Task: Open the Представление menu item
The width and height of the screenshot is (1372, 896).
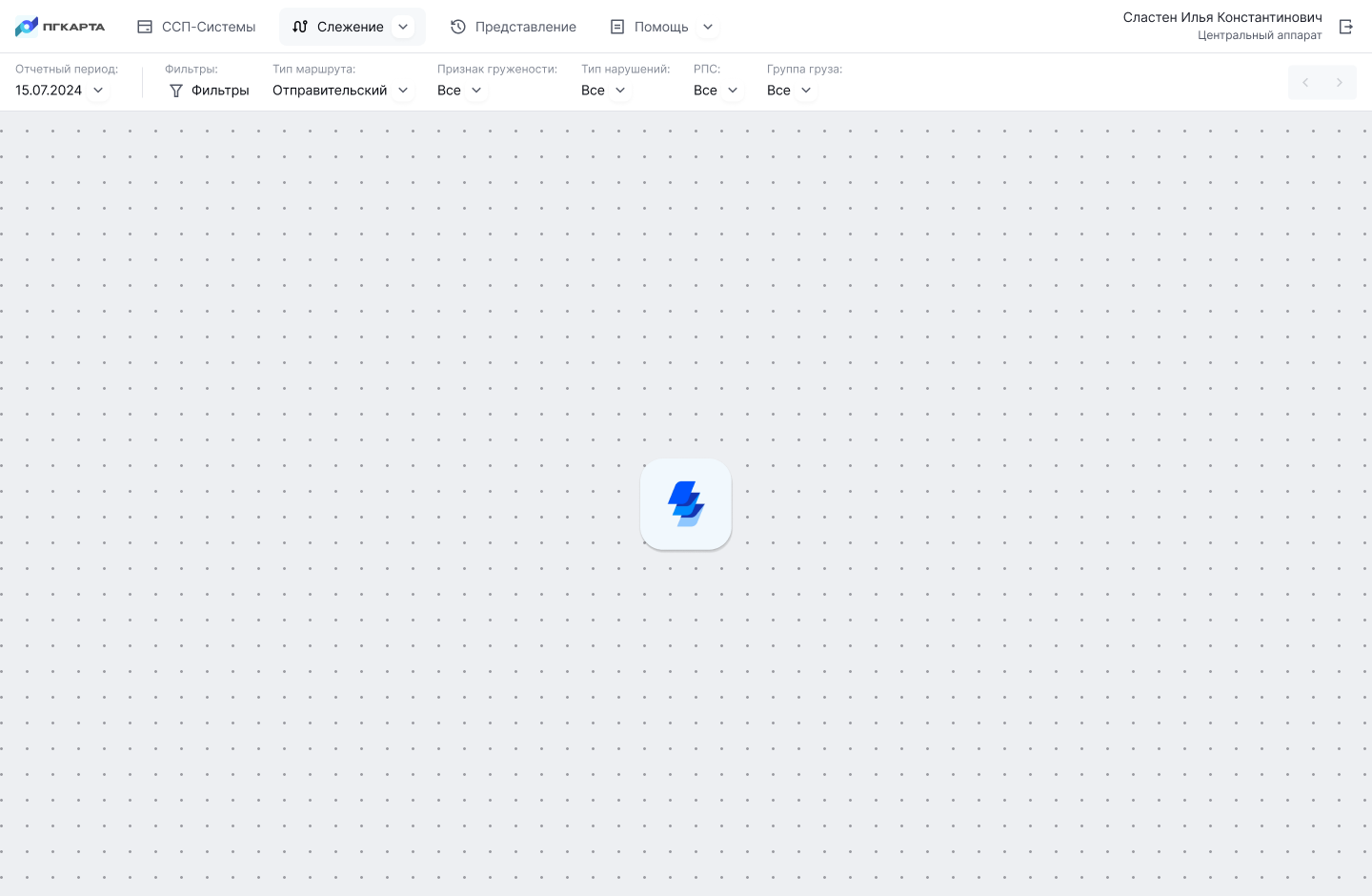Action: coord(525,27)
